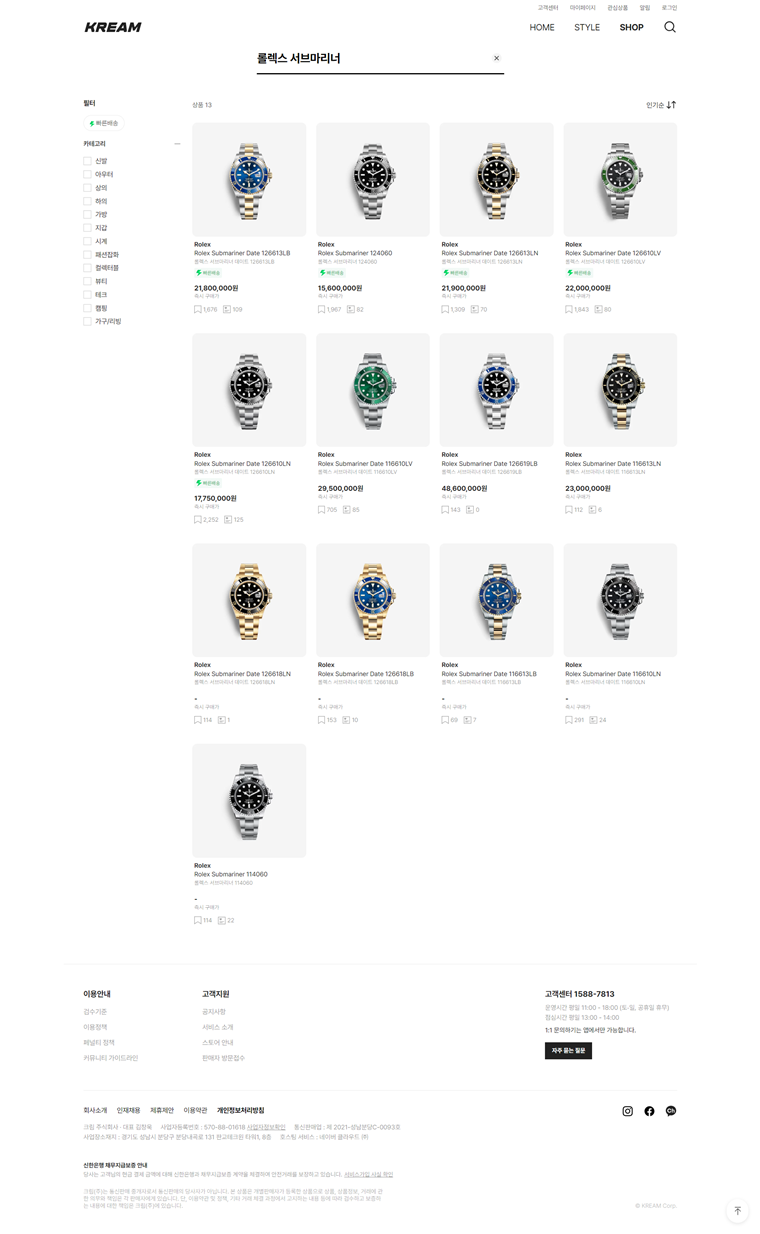Open the KakaoTalk icon in the footer

[x=671, y=1111]
